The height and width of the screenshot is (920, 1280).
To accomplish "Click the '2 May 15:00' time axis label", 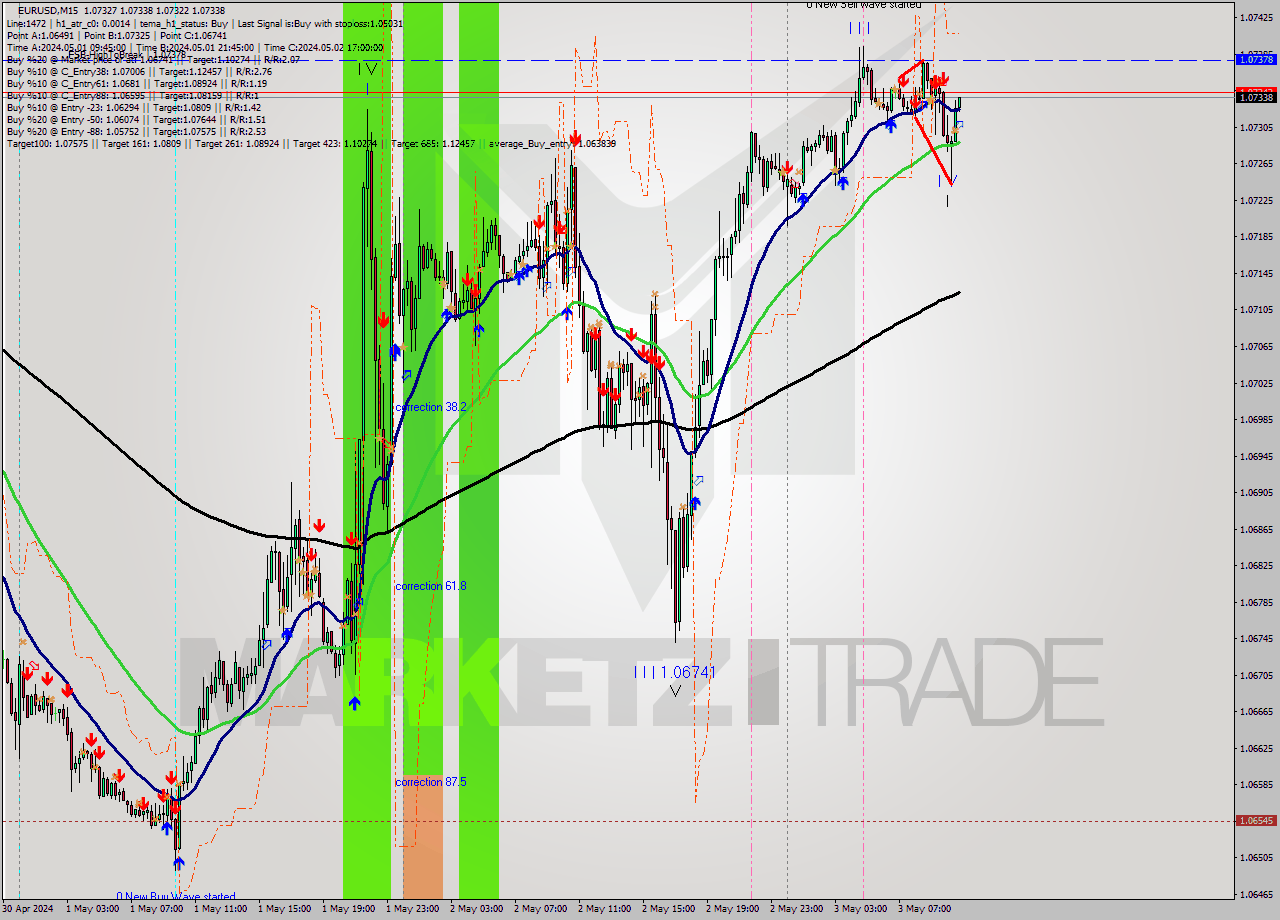I will 668,909.
